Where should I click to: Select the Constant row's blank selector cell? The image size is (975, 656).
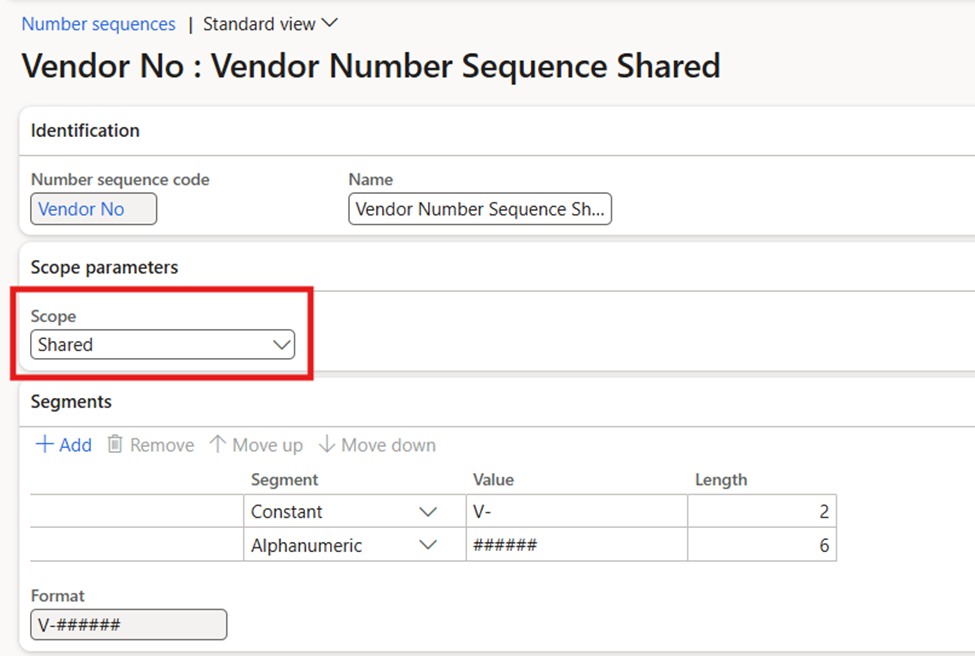tap(136, 512)
